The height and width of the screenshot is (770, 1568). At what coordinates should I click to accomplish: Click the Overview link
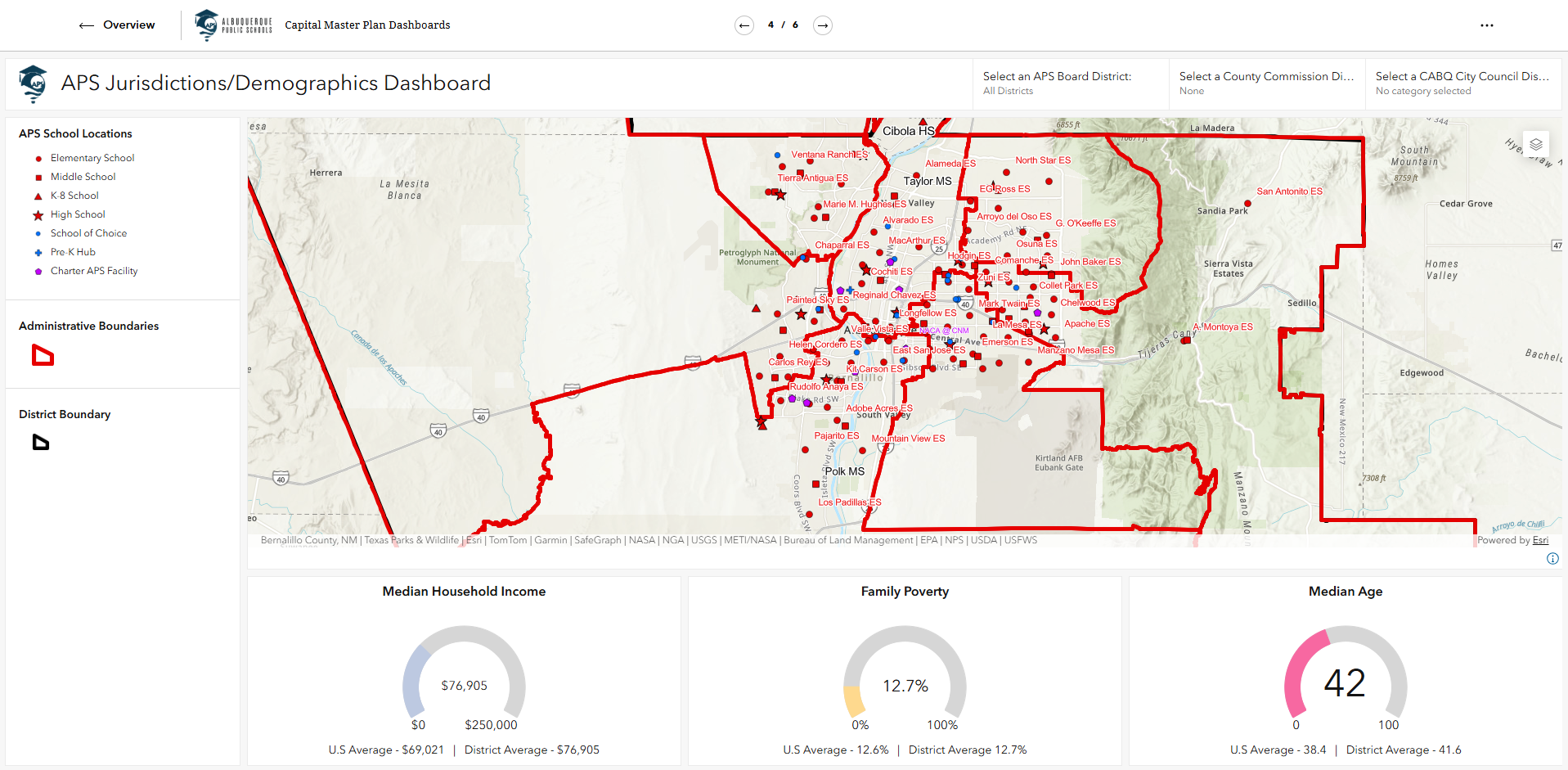click(128, 25)
